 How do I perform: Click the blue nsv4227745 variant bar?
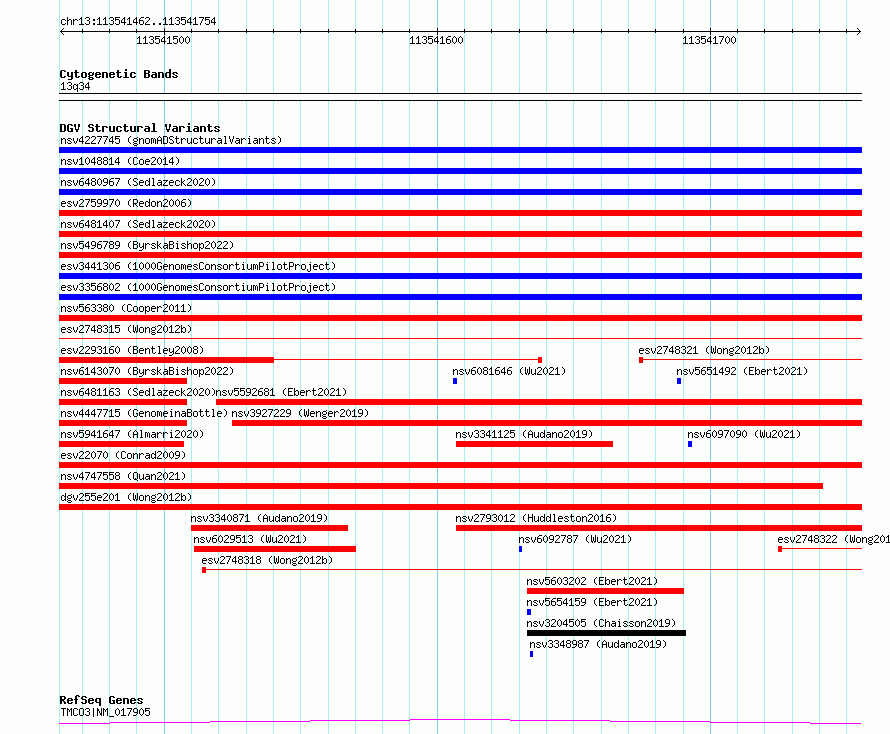[x=460, y=150]
